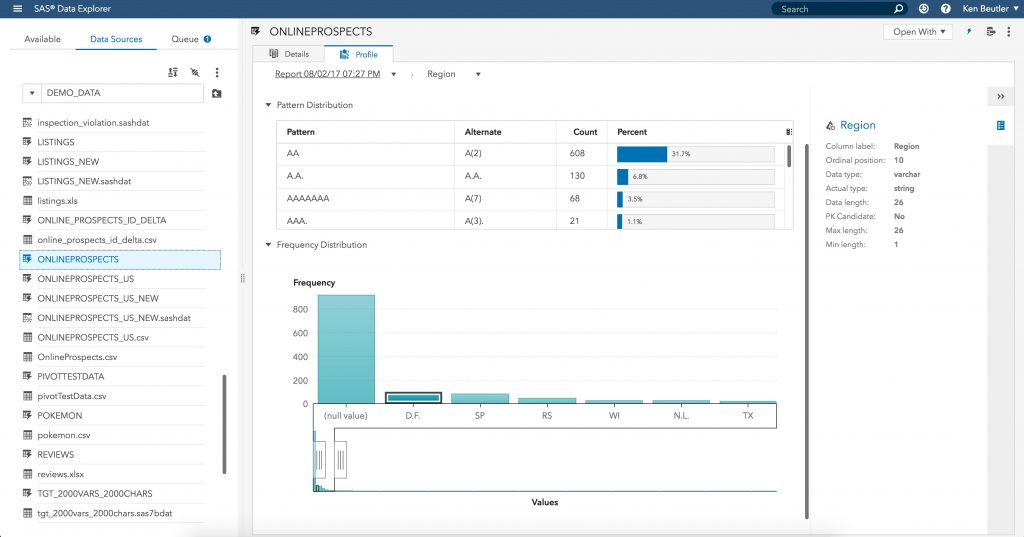Open the help question mark icon

pyautogui.click(x=945, y=9)
